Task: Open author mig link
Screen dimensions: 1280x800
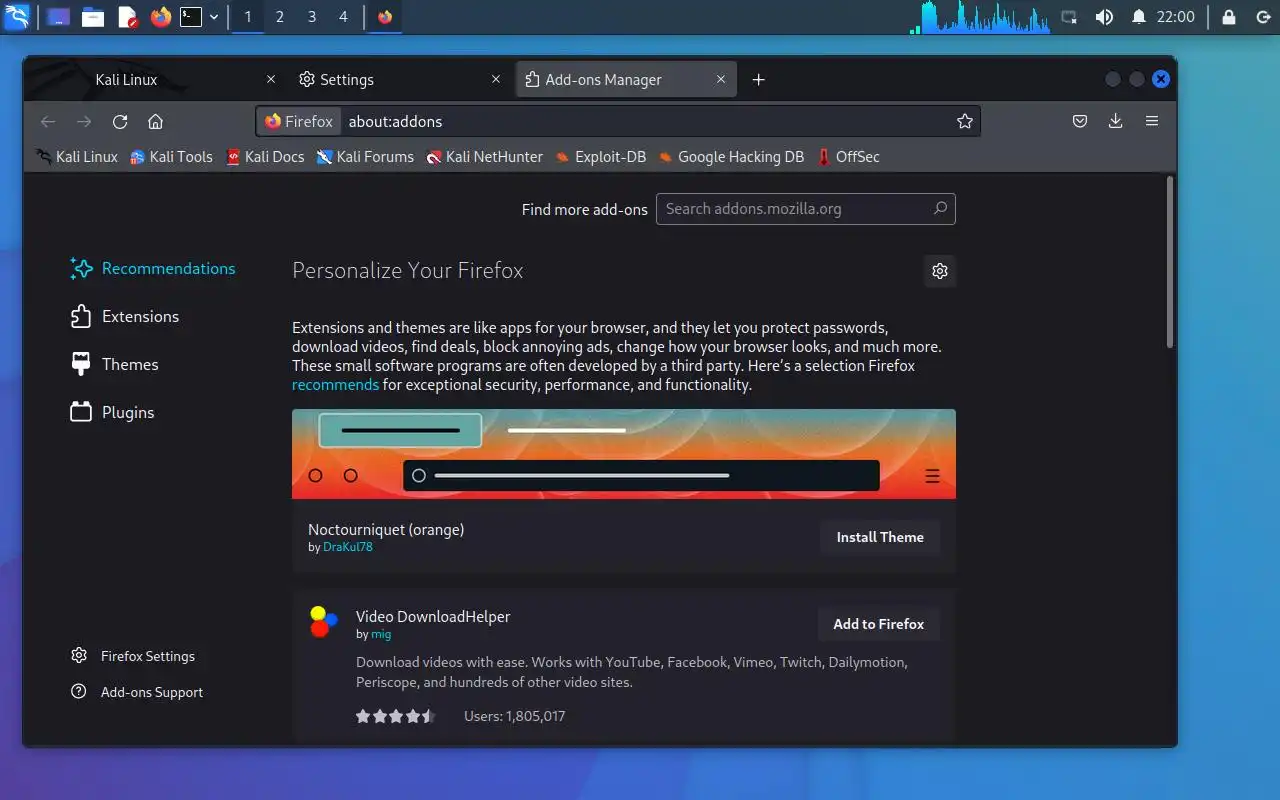Action: (x=381, y=634)
